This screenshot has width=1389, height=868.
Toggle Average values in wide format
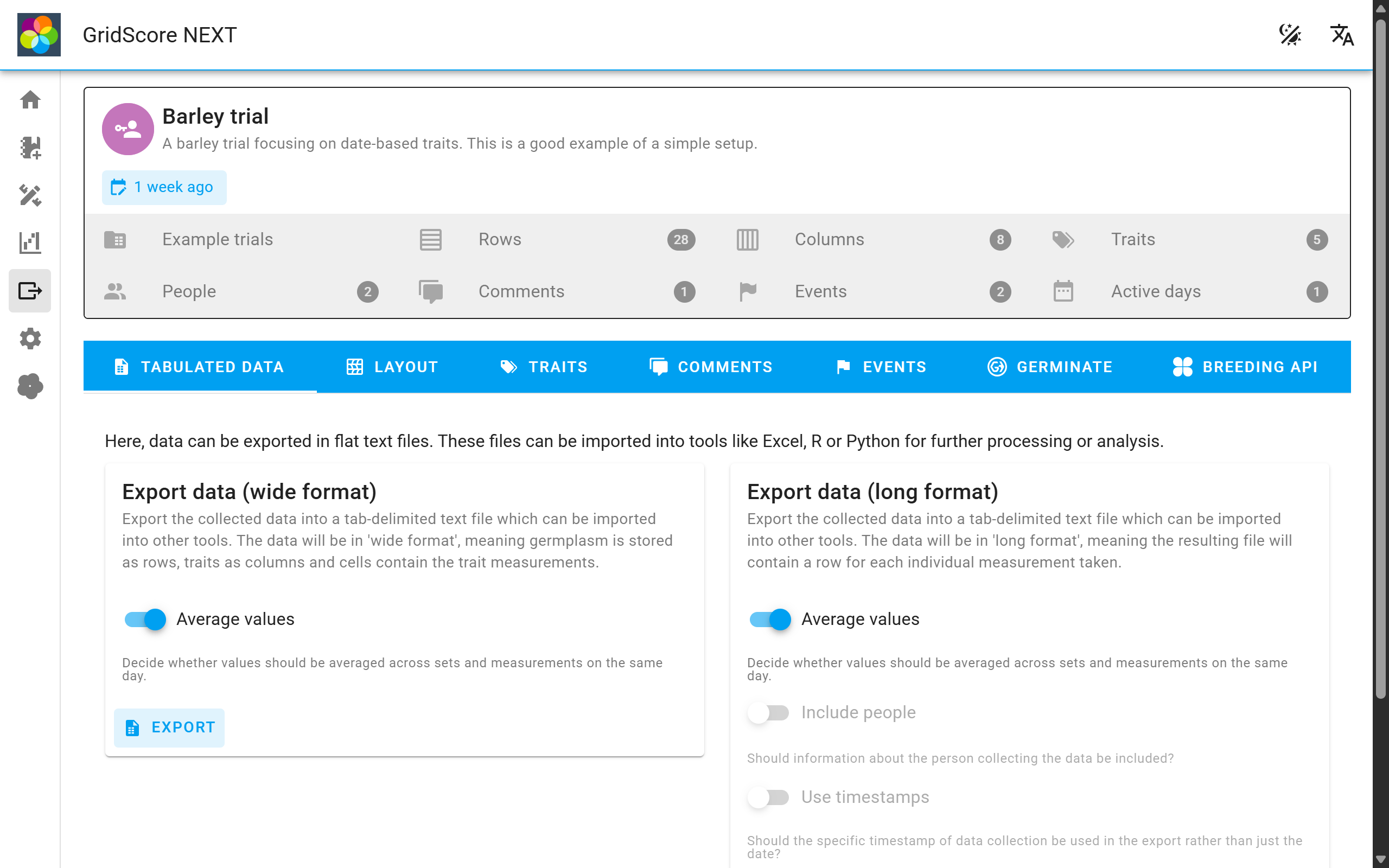pos(145,619)
